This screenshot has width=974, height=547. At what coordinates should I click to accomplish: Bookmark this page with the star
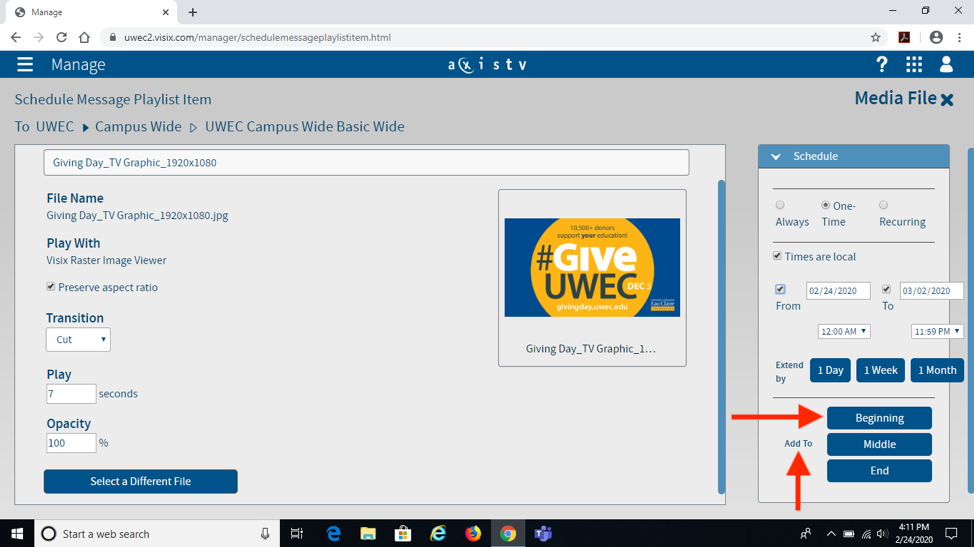(x=875, y=37)
